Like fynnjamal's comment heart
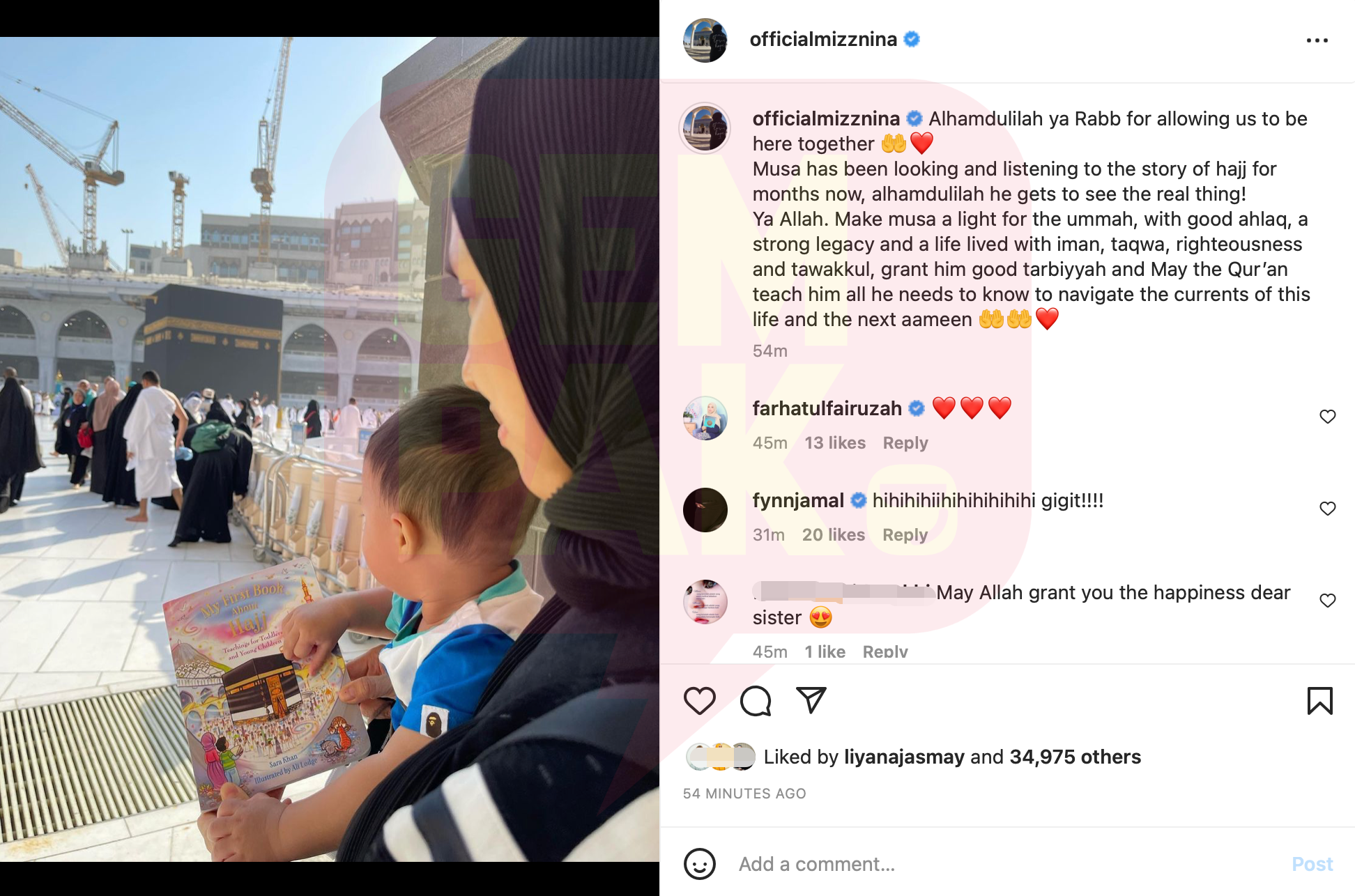This screenshot has height=896, width=1355. (1328, 509)
